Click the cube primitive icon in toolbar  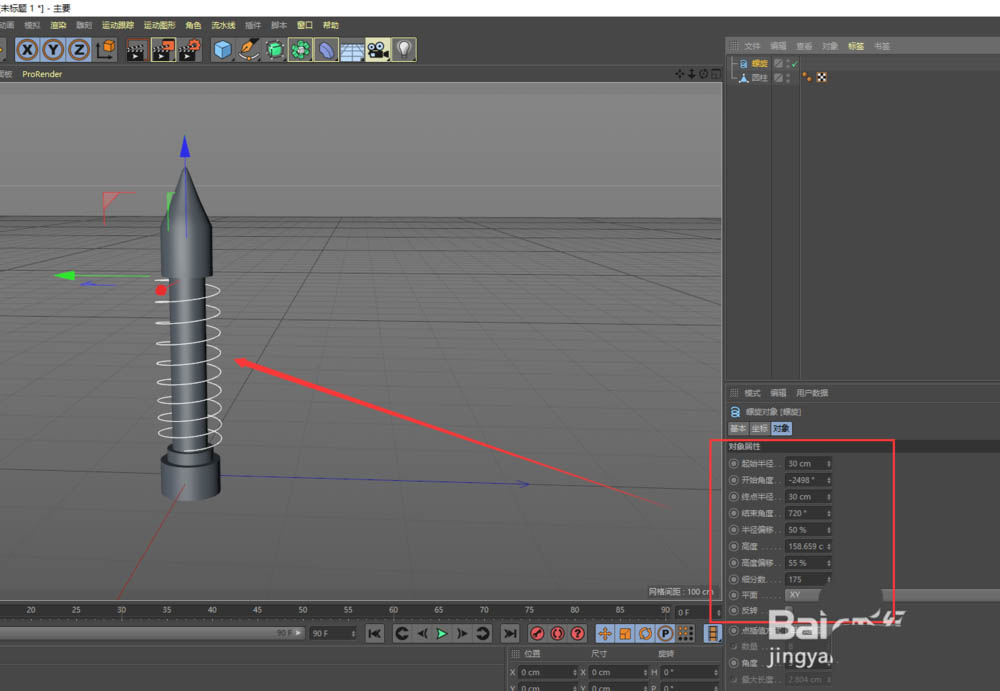point(222,50)
